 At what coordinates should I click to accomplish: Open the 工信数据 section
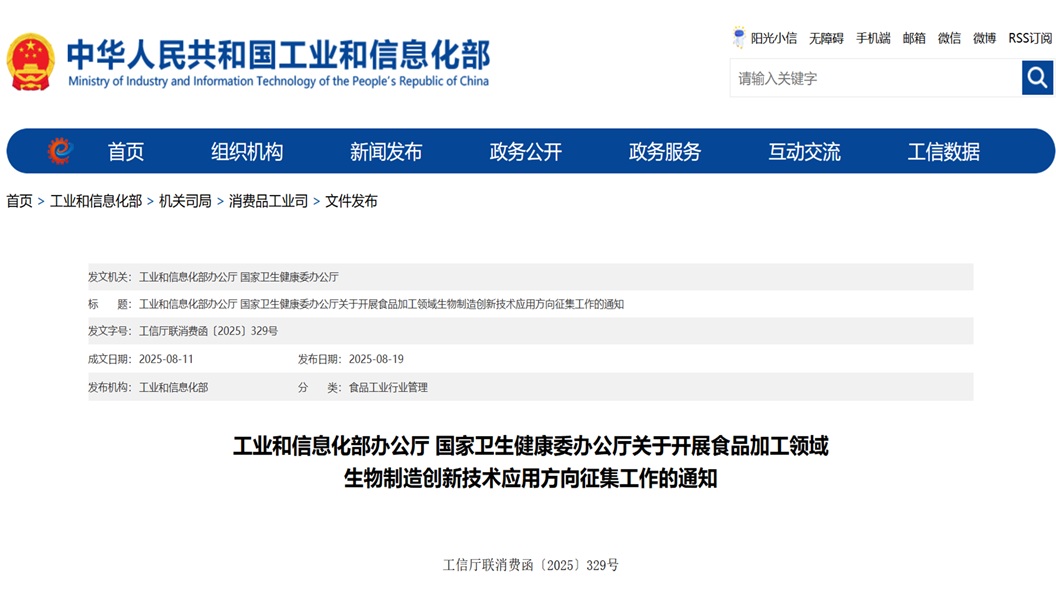pyautogui.click(x=943, y=152)
